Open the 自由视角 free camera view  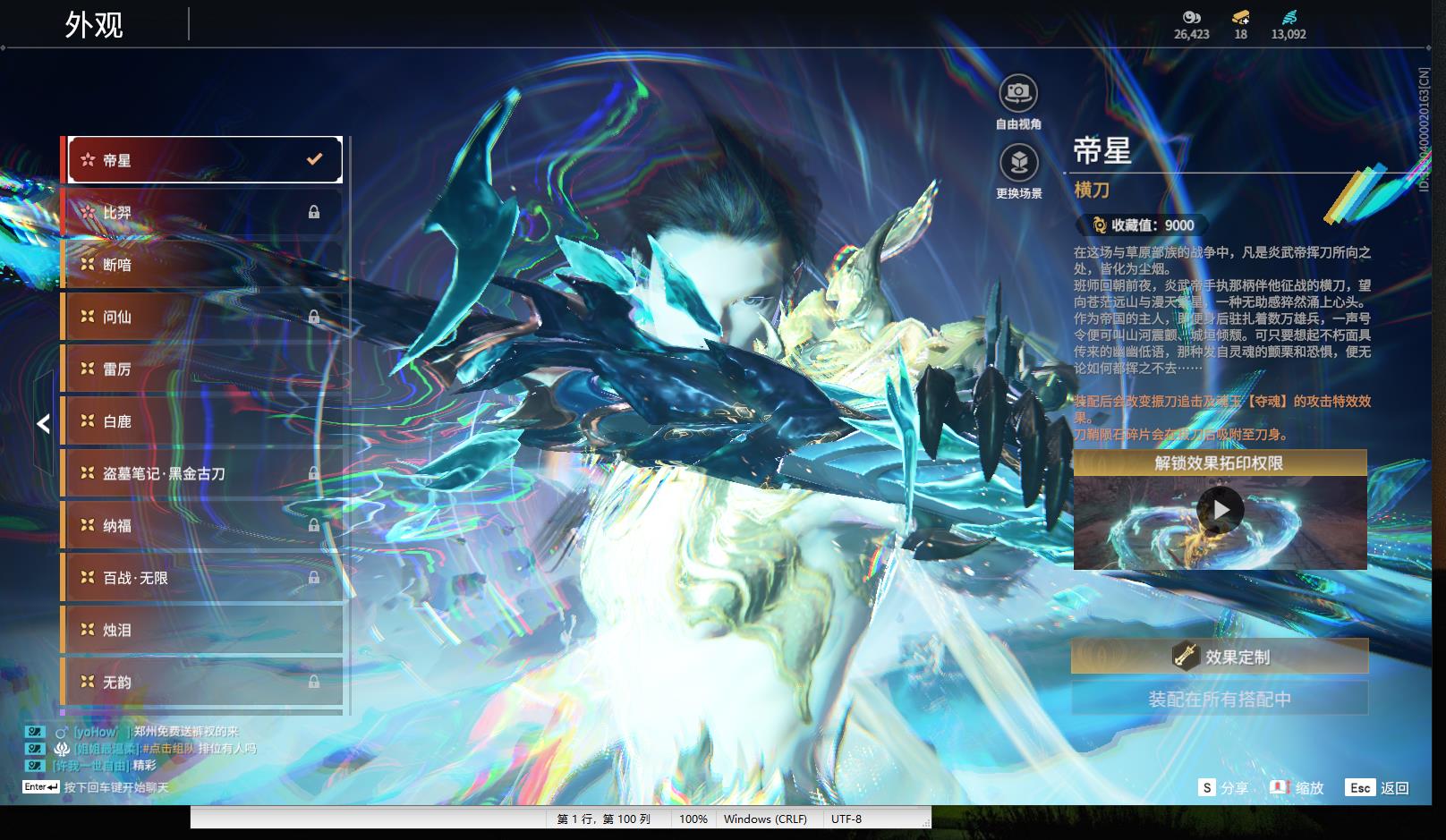click(x=1018, y=92)
